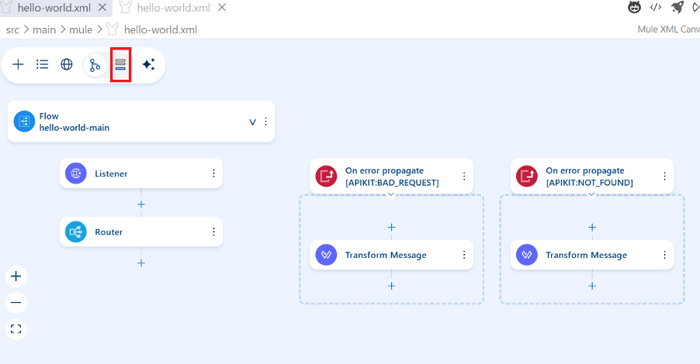Collapse the NOT_FOUND error handler scope
This screenshot has width=700, height=364.
pyautogui.click(x=592, y=194)
